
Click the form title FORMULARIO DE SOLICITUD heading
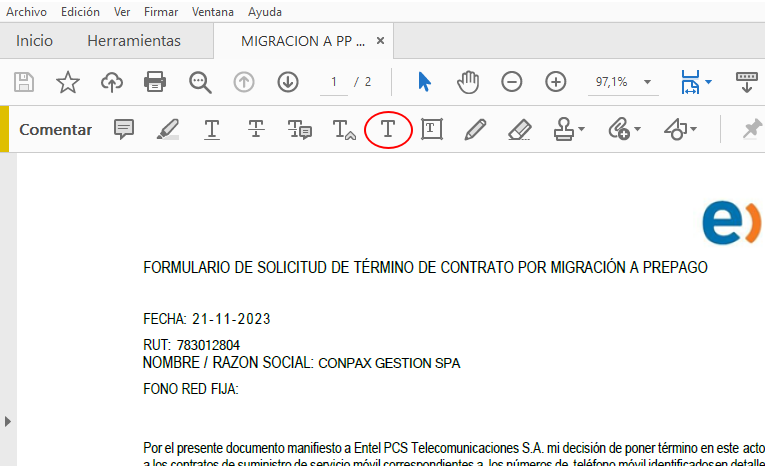pyautogui.click(x=425, y=267)
